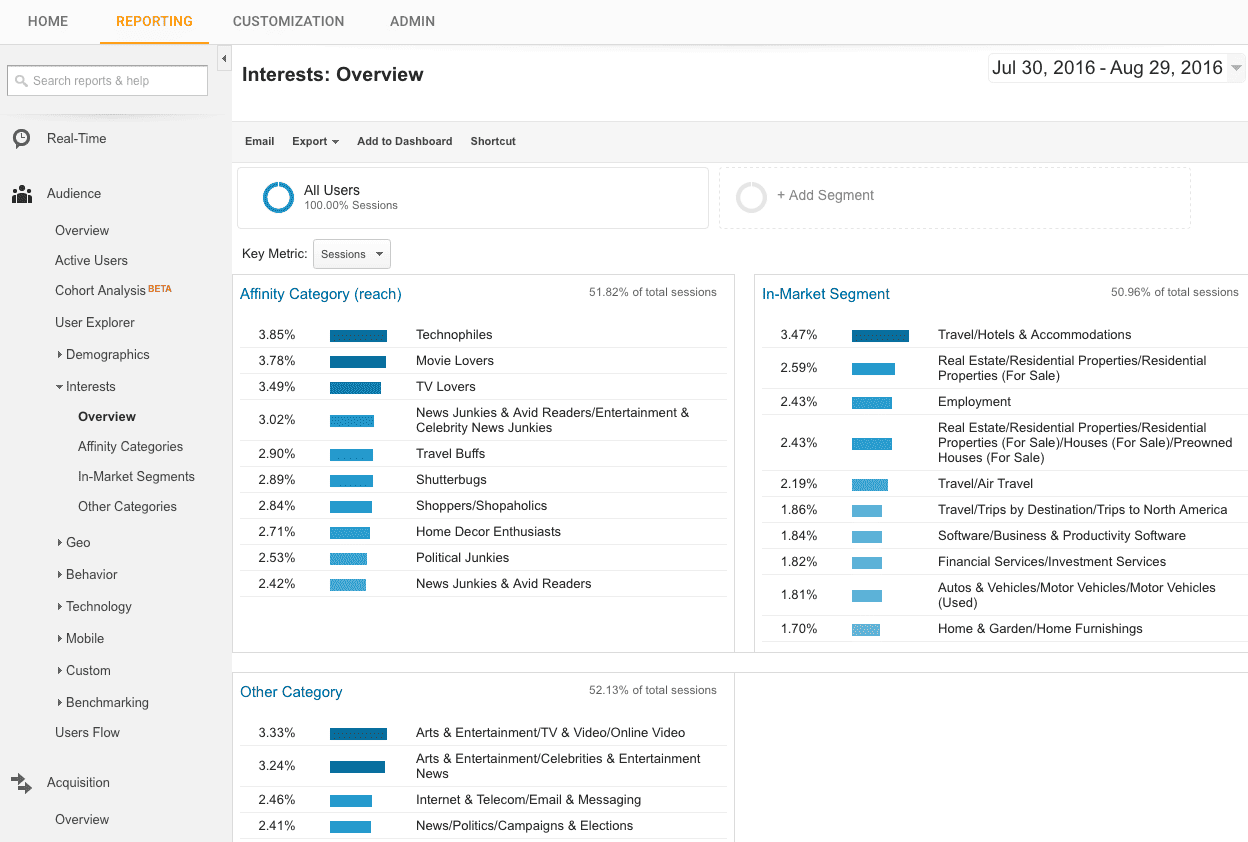Click the Add Segment empty circle icon
The image size is (1248, 842).
[x=751, y=197]
